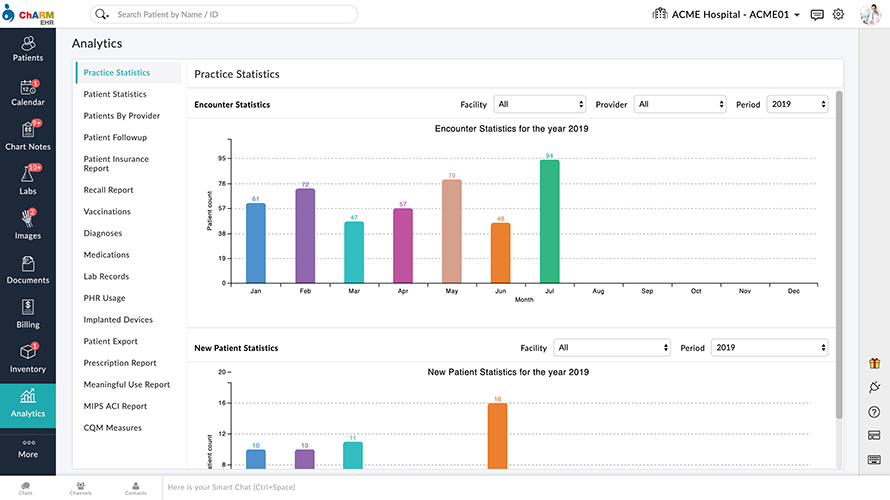Open the messages icon in header

point(817,15)
